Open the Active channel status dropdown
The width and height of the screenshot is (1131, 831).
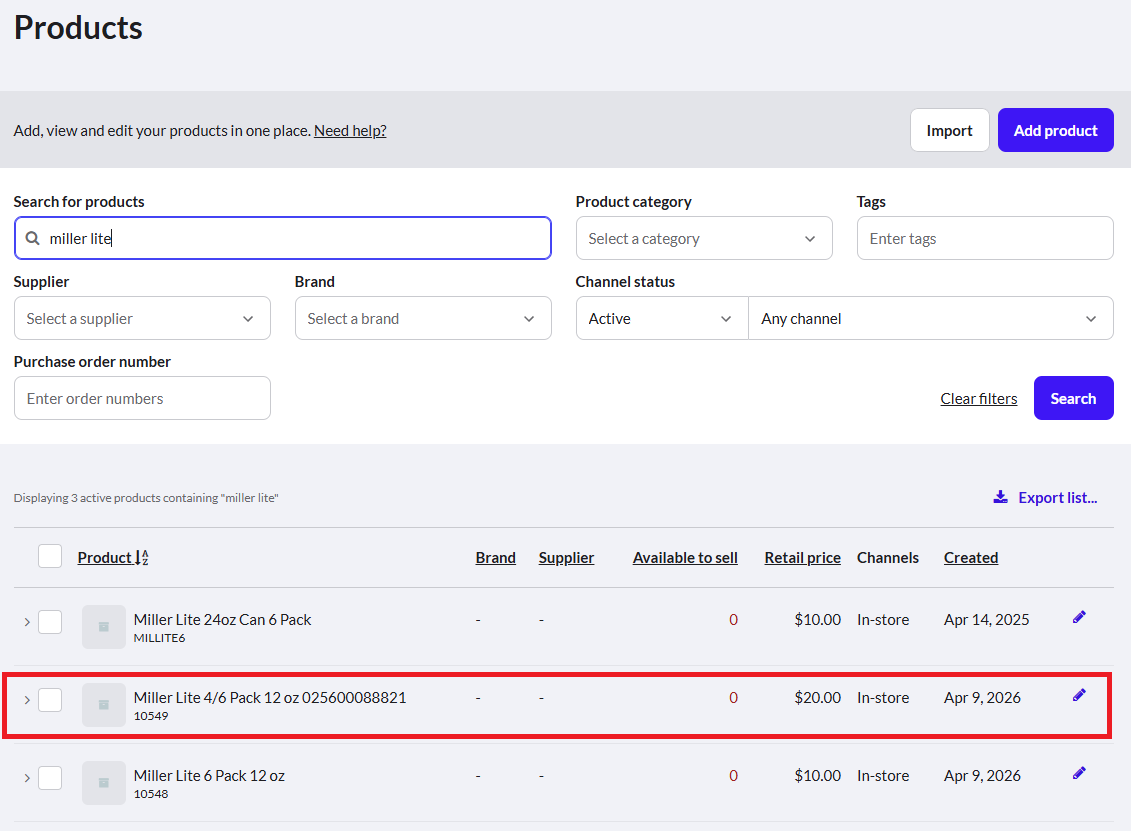click(662, 318)
